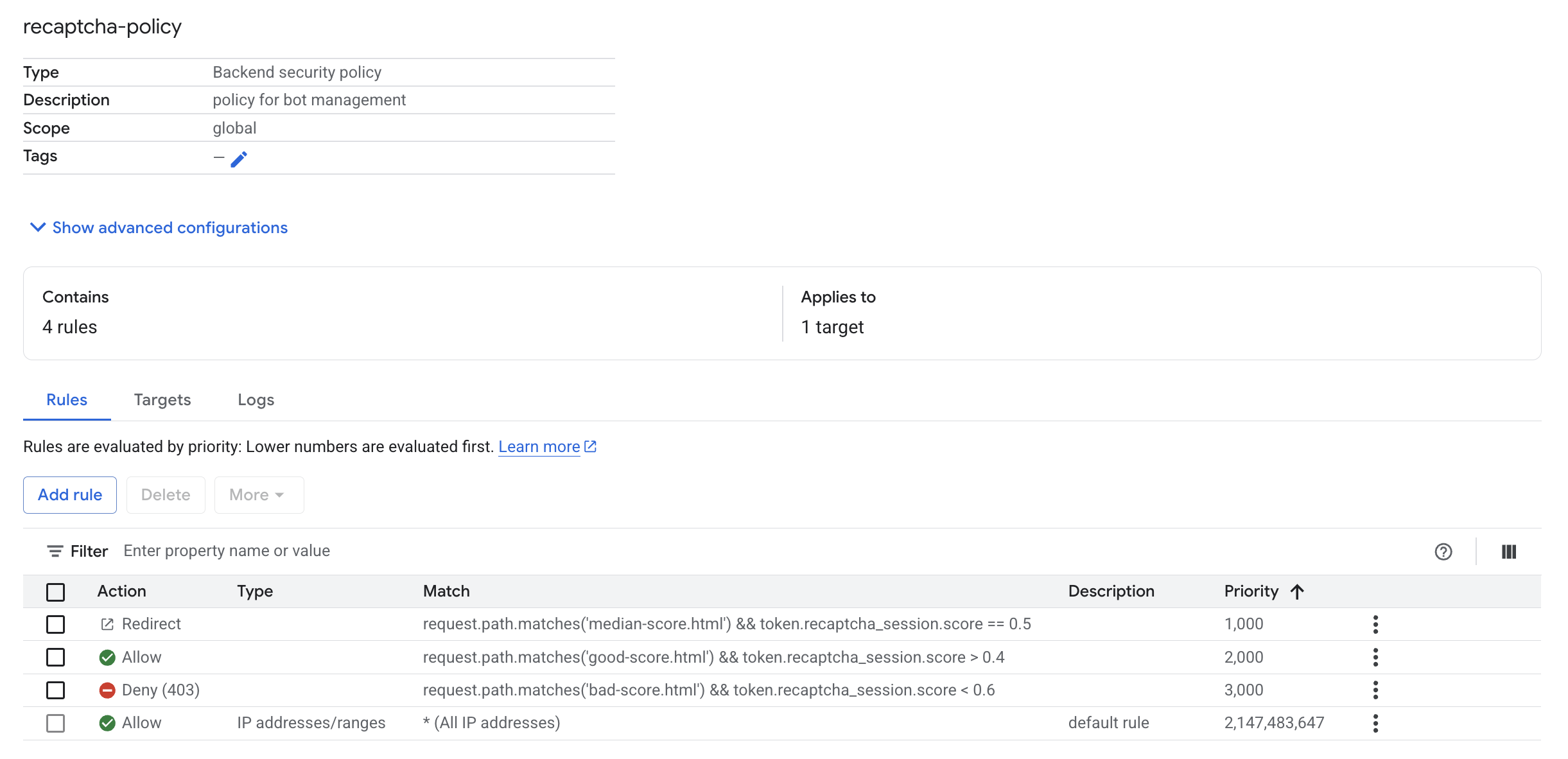The image size is (1568, 759).
Task: Select all rules with the header checkbox
Action: [x=56, y=591]
